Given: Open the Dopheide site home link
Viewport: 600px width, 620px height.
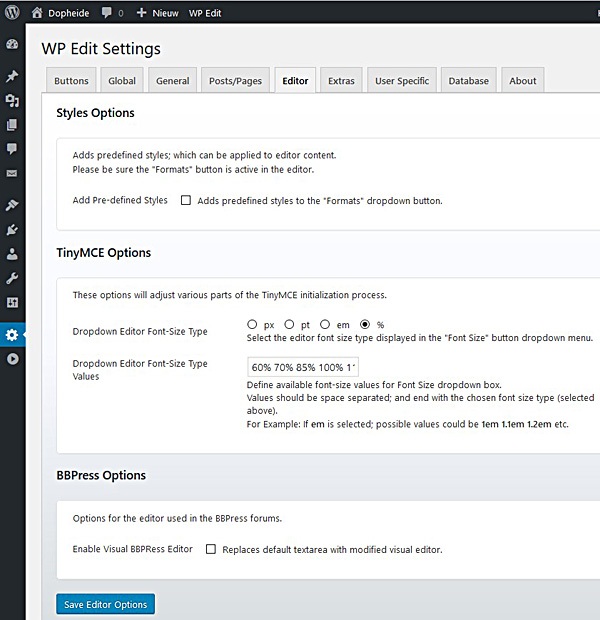Looking at the screenshot, I should click(x=61, y=13).
